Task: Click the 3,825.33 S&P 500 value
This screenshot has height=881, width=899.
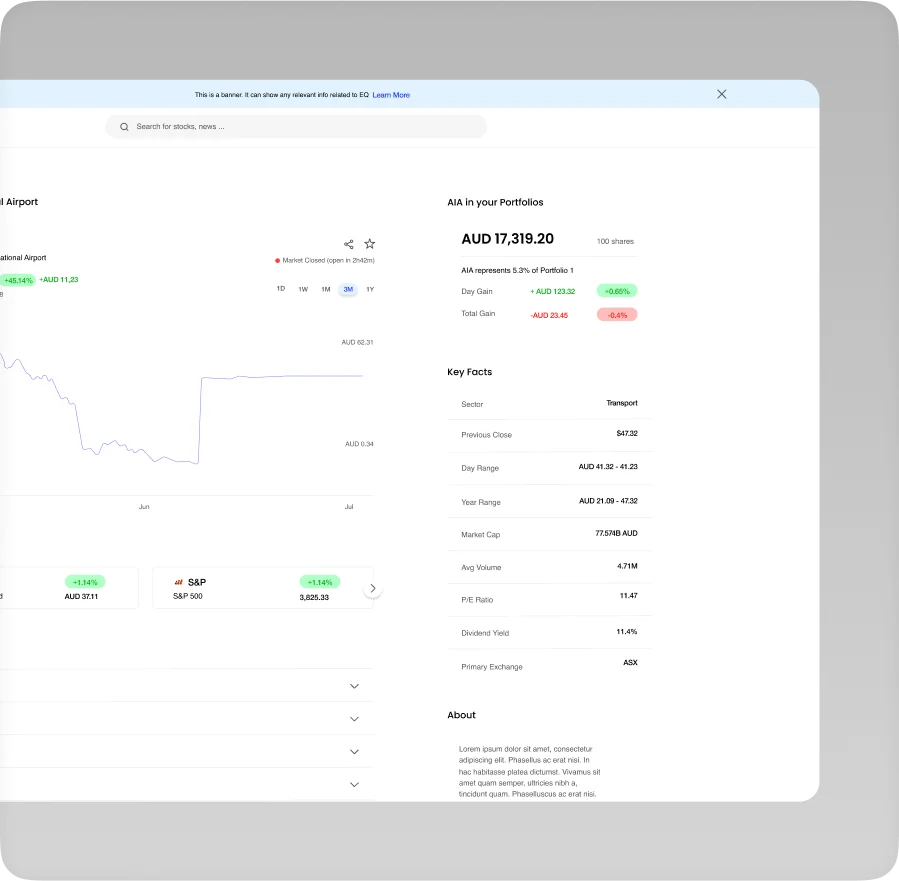Action: pos(314,597)
